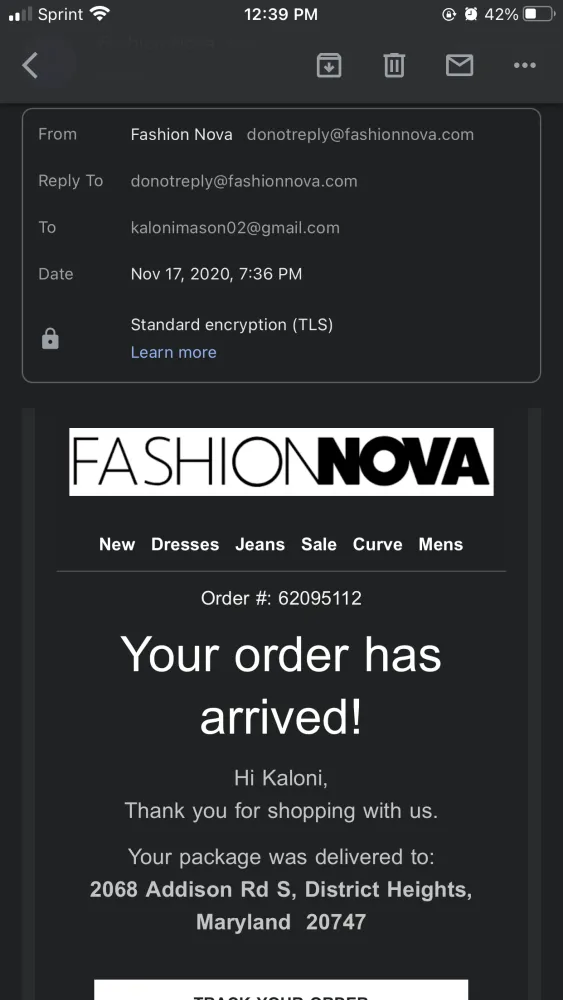This screenshot has height=1000, width=563.
Task: Open the Dresses category link
Action: point(185,544)
